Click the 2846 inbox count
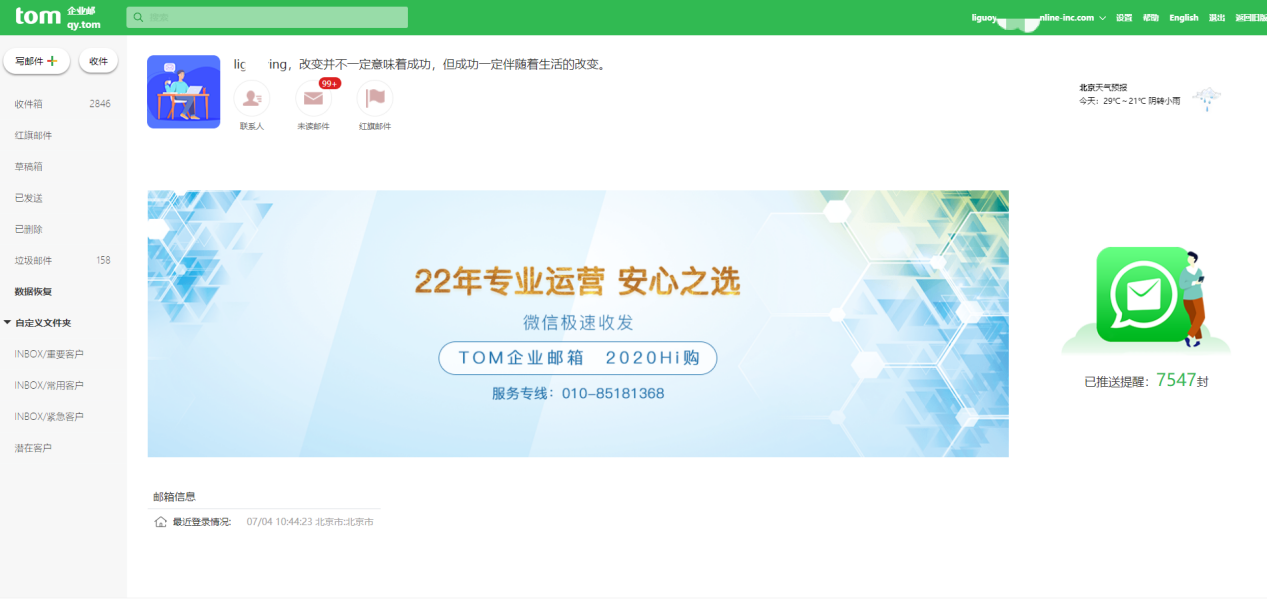 point(100,104)
